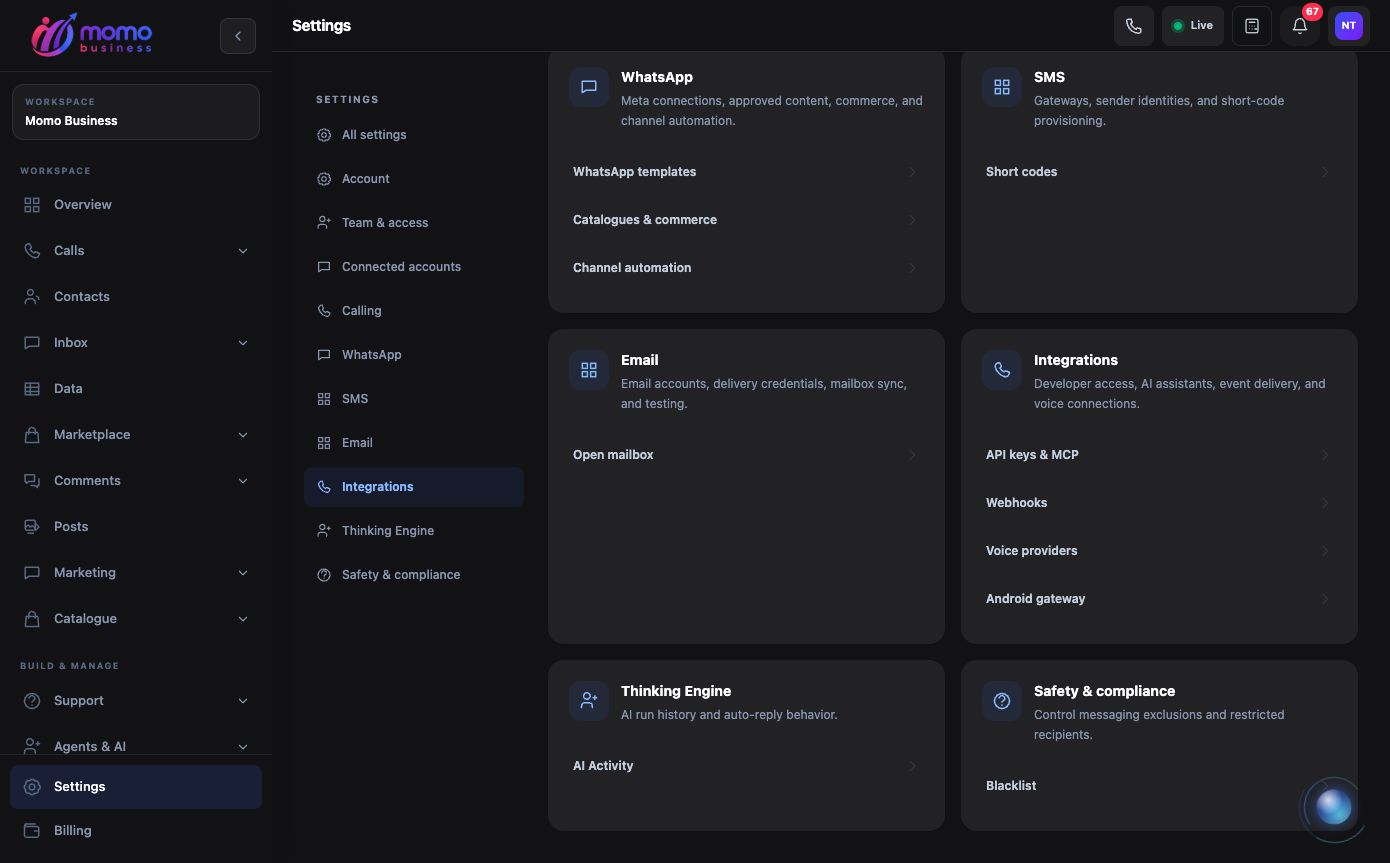Click the Connected accounts chat icon
Image resolution: width=1390 pixels, height=863 pixels.
[x=324, y=267]
